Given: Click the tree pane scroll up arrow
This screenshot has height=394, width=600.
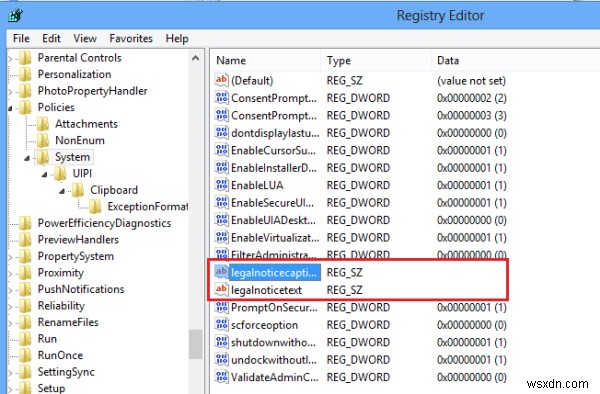Looking at the screenshot, I should pos(196,58).
